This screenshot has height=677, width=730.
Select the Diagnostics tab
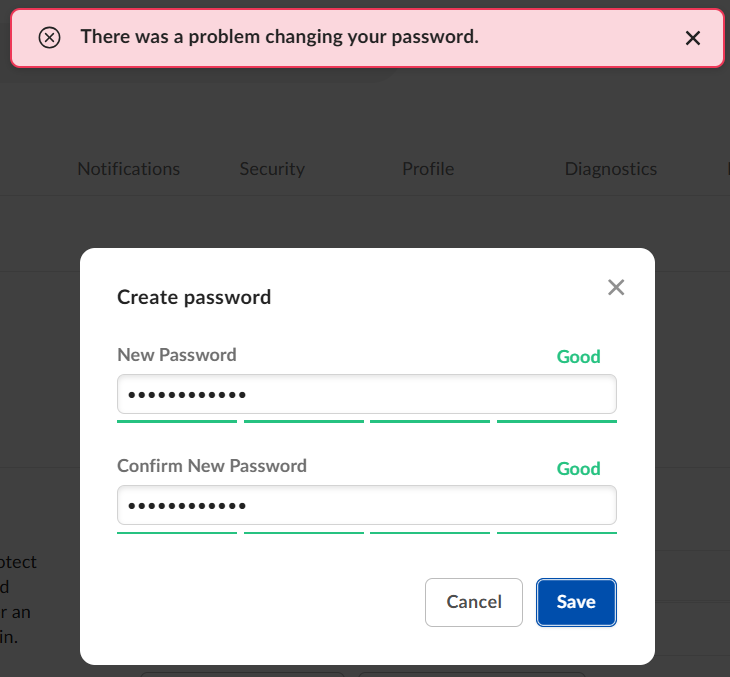tap(611, 169)
